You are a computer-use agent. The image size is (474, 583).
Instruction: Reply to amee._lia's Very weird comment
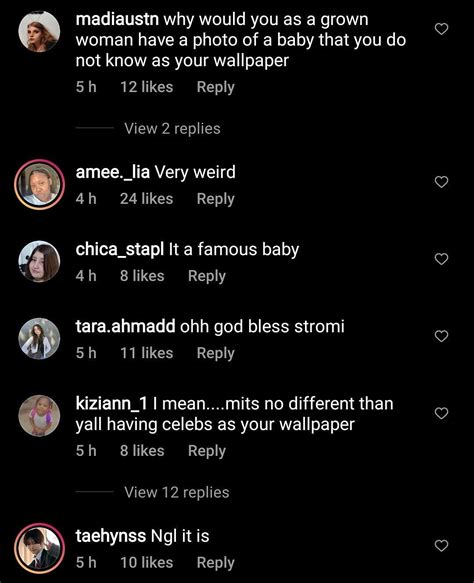click(216, 199)
